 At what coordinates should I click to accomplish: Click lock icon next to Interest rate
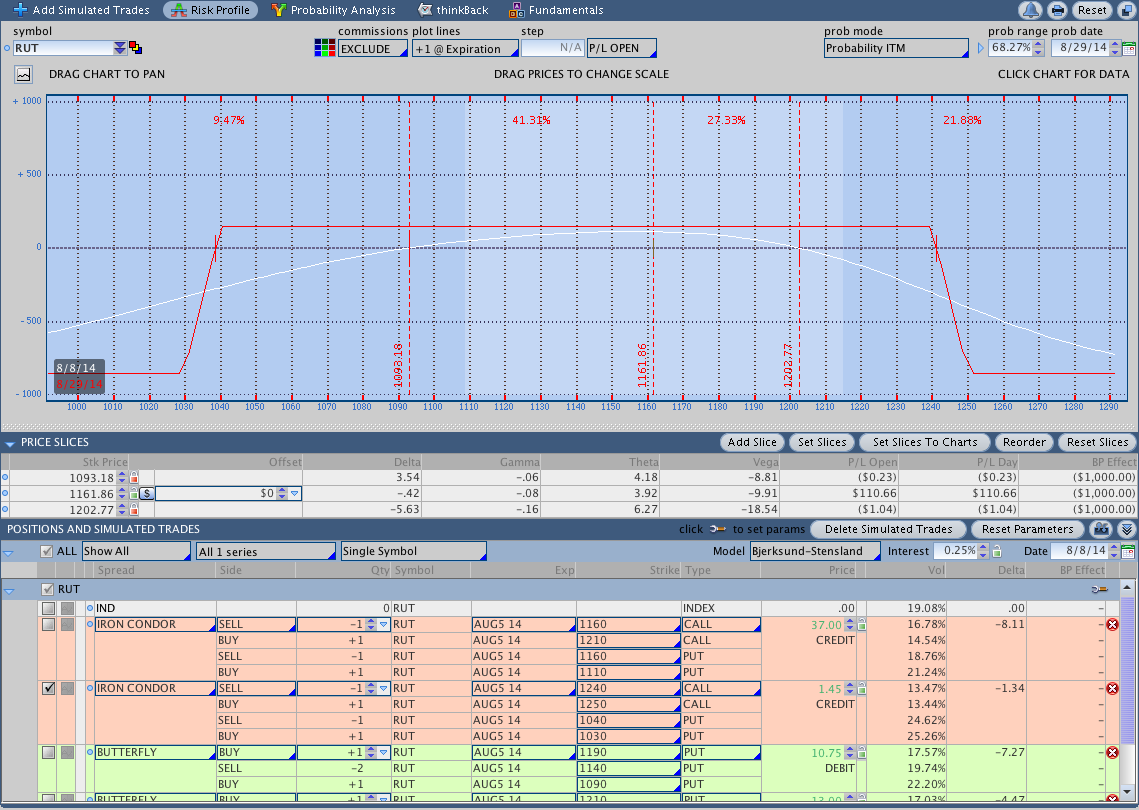[995, 551]
